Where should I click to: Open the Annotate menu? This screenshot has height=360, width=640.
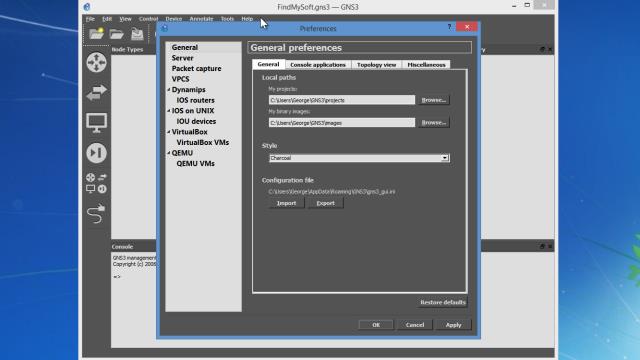pyautogui.click(x=201, y=19)
